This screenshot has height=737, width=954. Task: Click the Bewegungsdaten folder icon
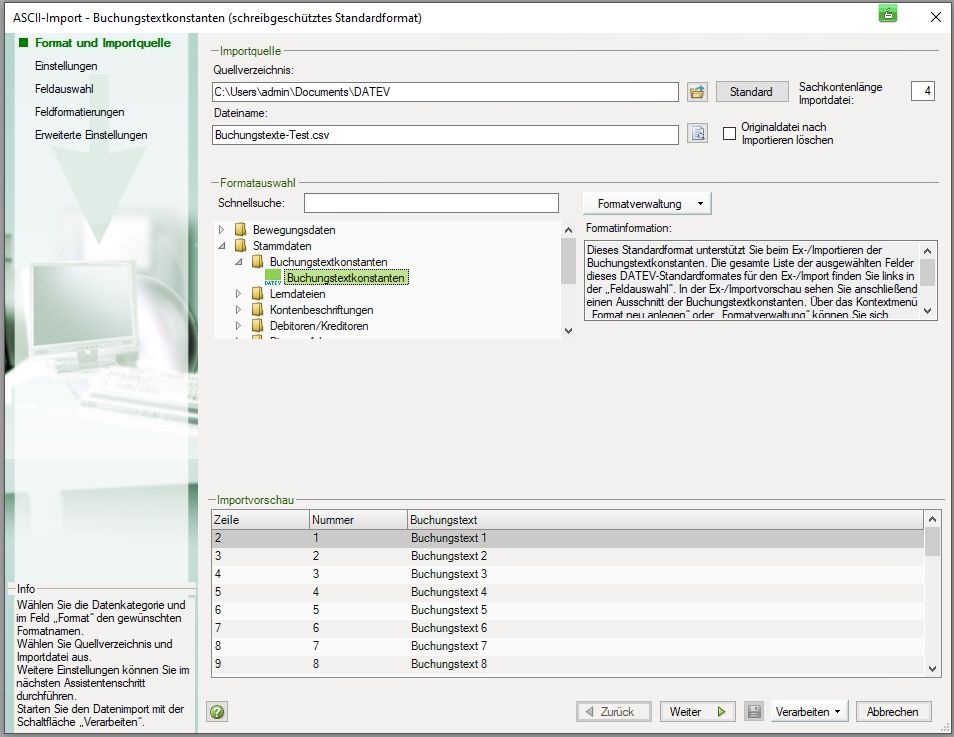pos(241,229)
